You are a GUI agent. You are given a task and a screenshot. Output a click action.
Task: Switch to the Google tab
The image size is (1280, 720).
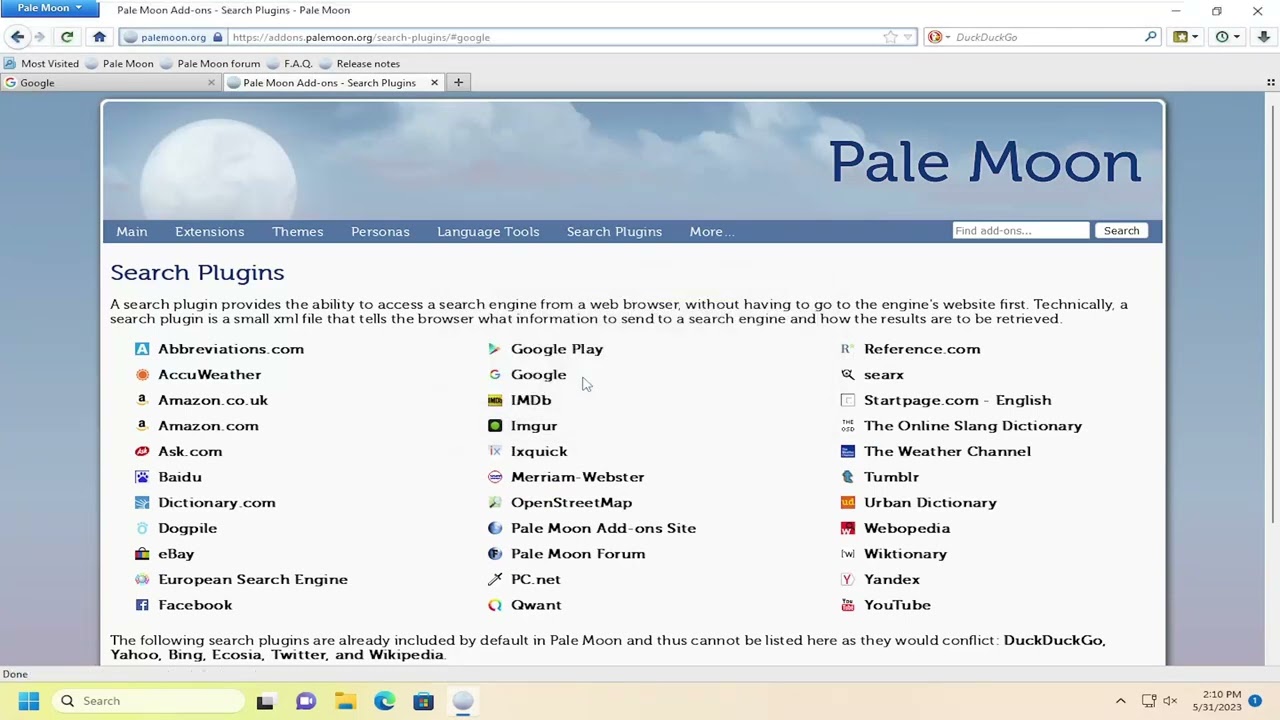pyautogui.click(x=110, y=83)
